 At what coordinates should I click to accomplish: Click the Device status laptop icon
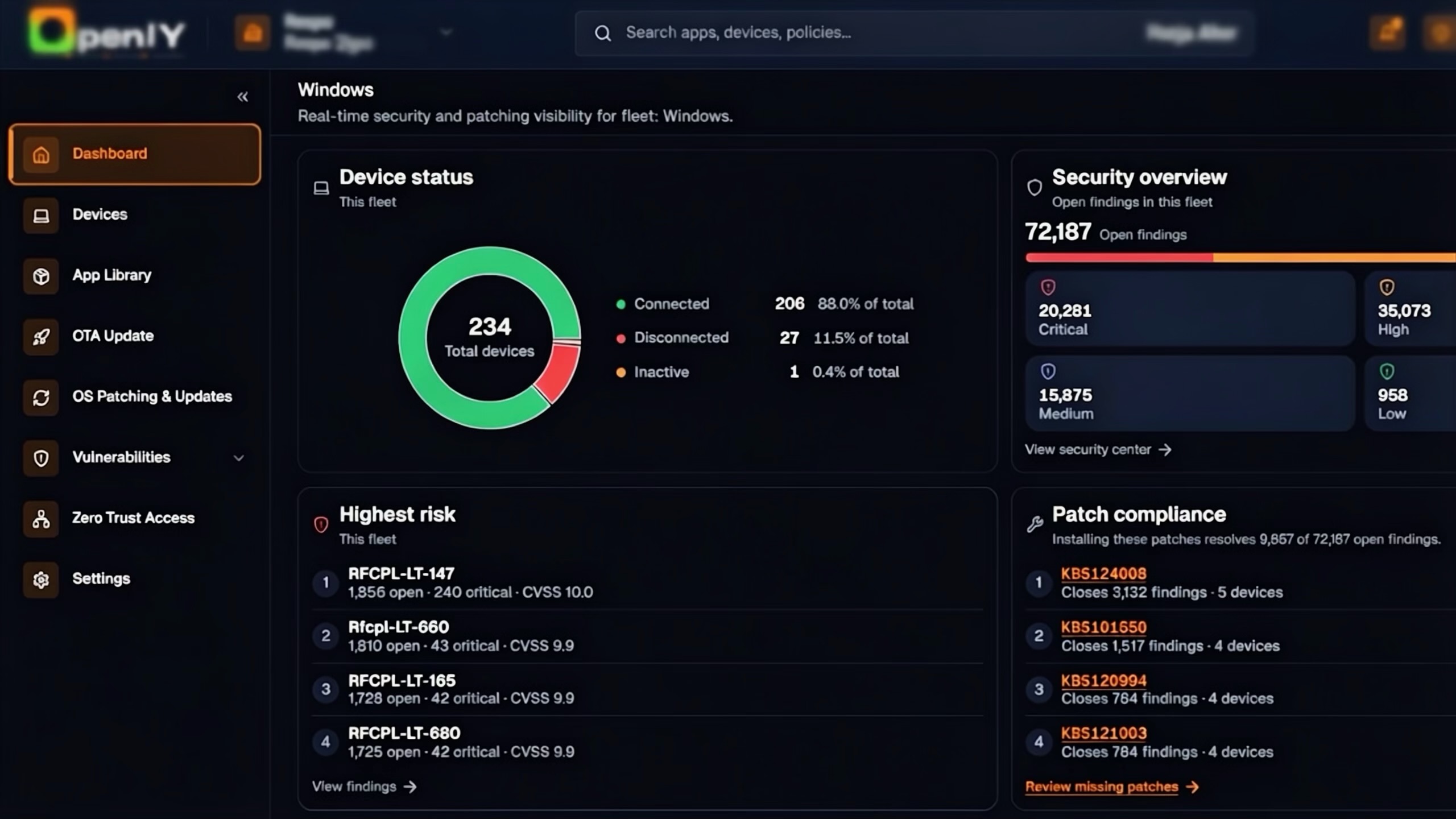click(321, 188)
